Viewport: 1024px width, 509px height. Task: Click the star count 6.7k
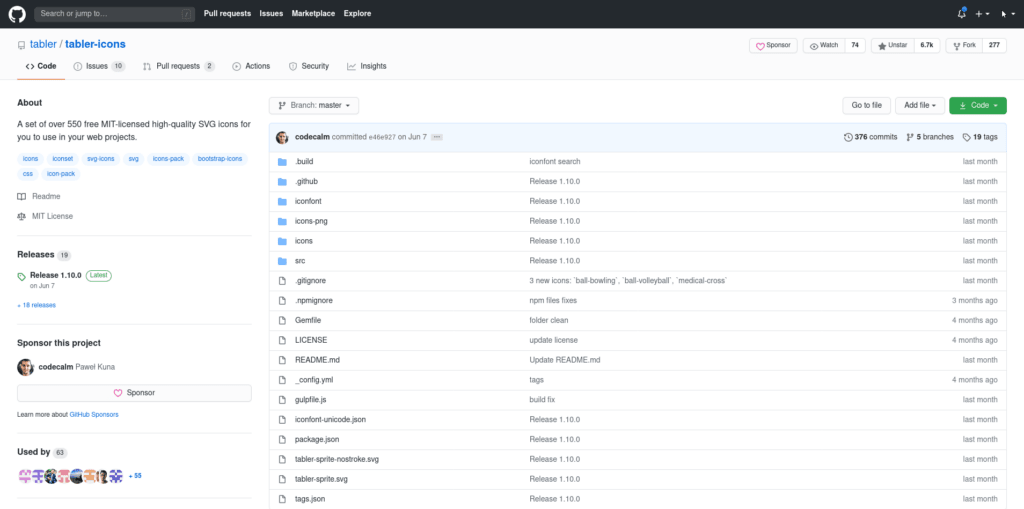pyautogui.click(x=927, y=46)
